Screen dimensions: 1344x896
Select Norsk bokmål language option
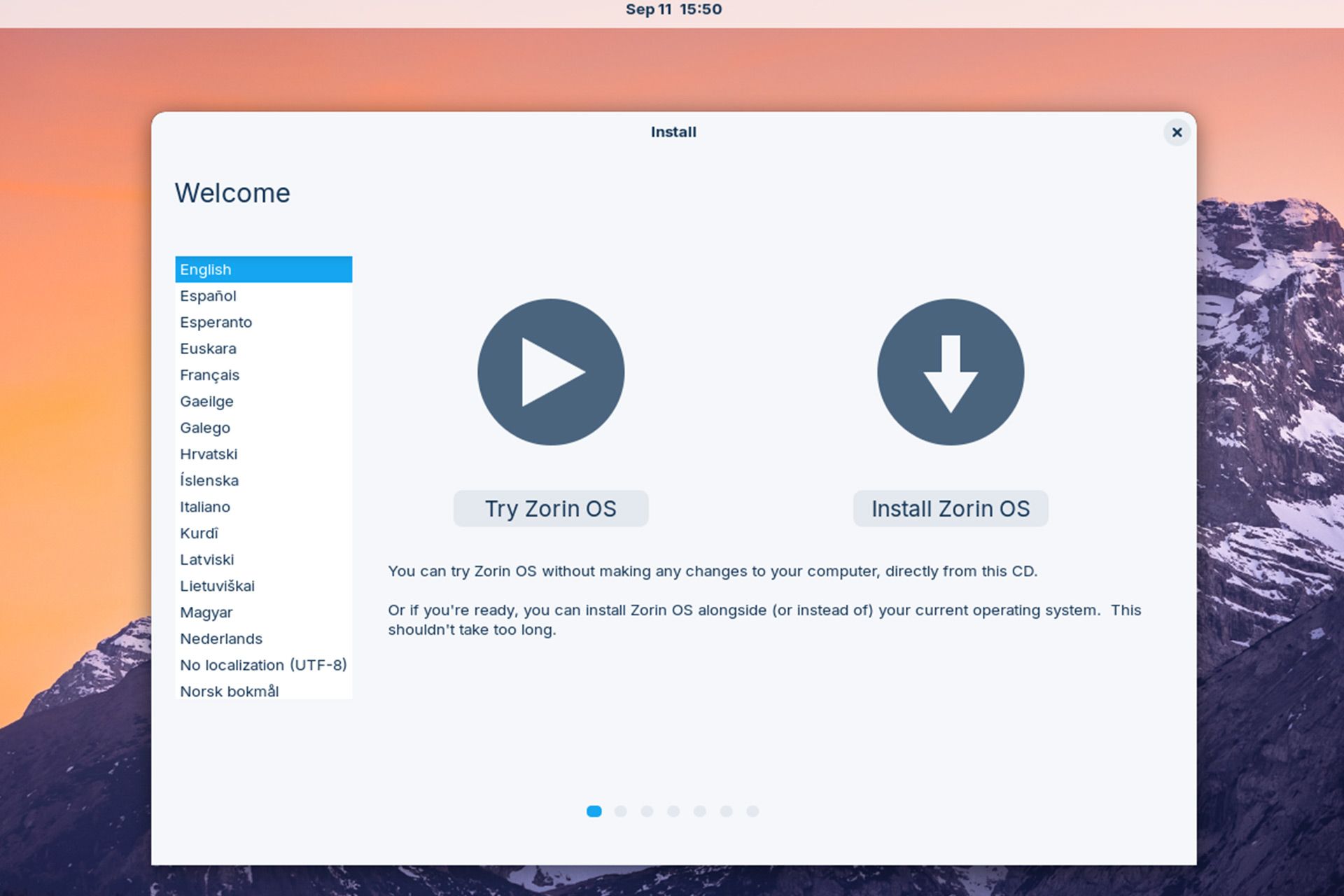[229, 690]
